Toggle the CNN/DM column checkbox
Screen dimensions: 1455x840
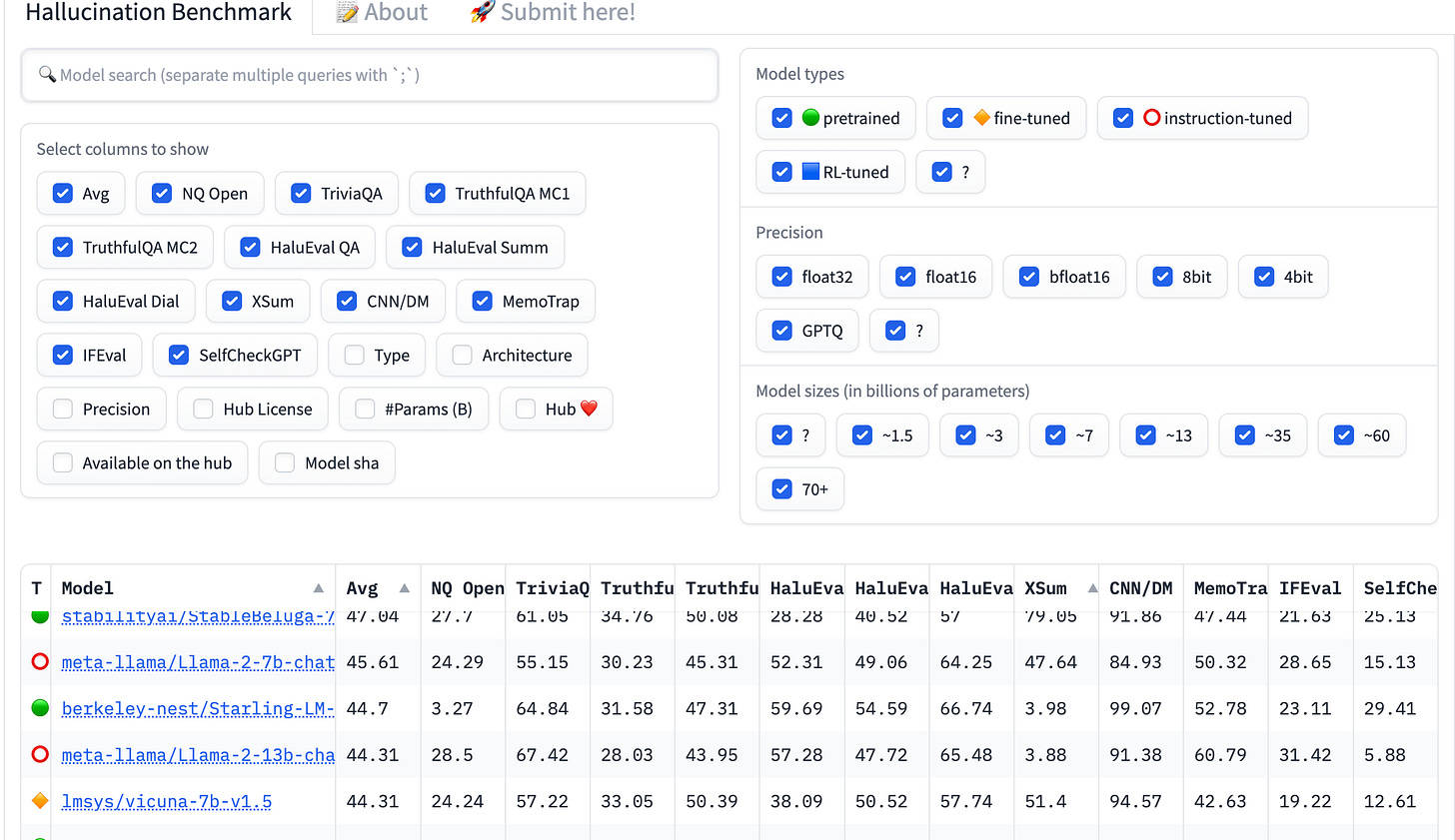point(347,302)
